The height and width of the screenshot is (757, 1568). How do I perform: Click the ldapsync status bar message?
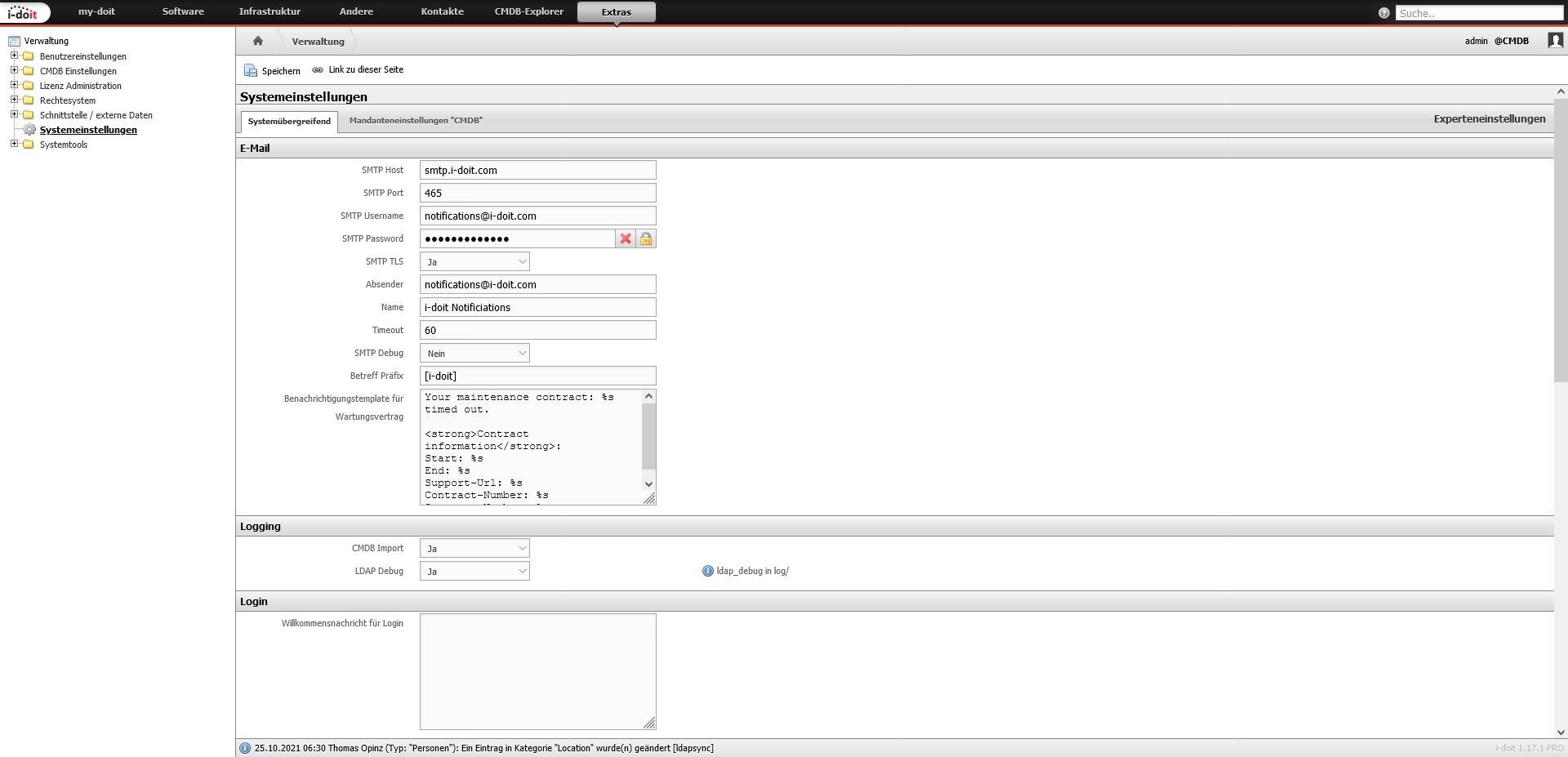[x=484, y=748]
